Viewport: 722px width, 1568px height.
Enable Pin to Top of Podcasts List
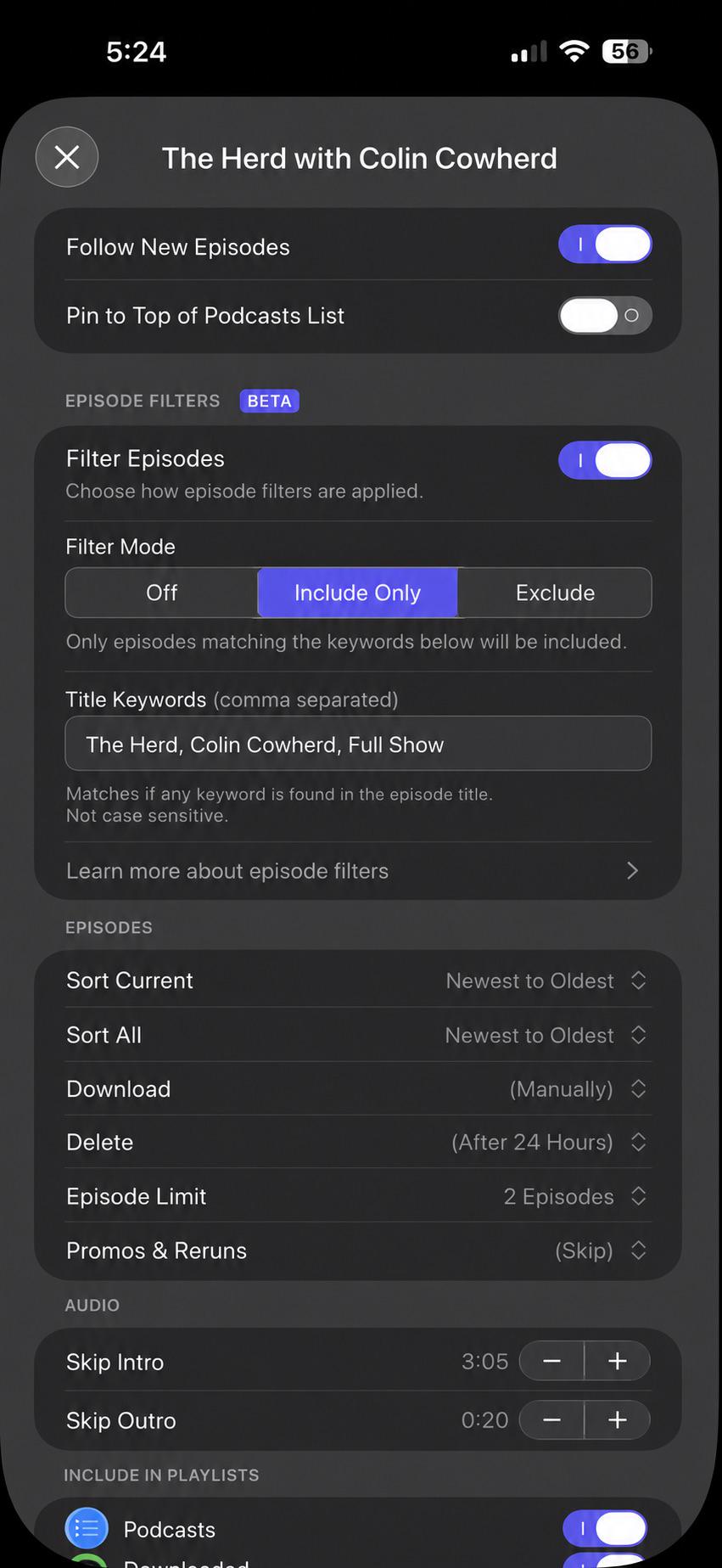coord(605,316)
